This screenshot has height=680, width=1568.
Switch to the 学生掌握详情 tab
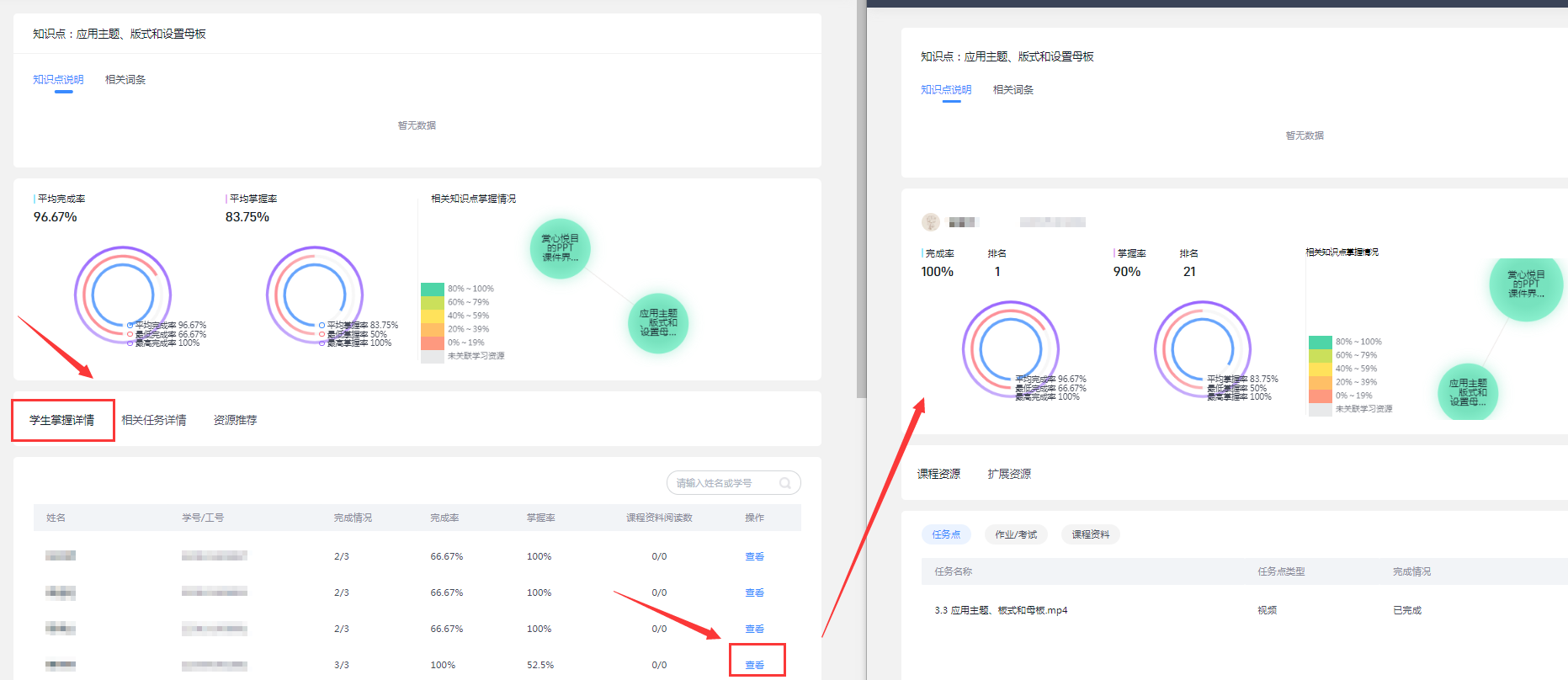pos(62,420)
